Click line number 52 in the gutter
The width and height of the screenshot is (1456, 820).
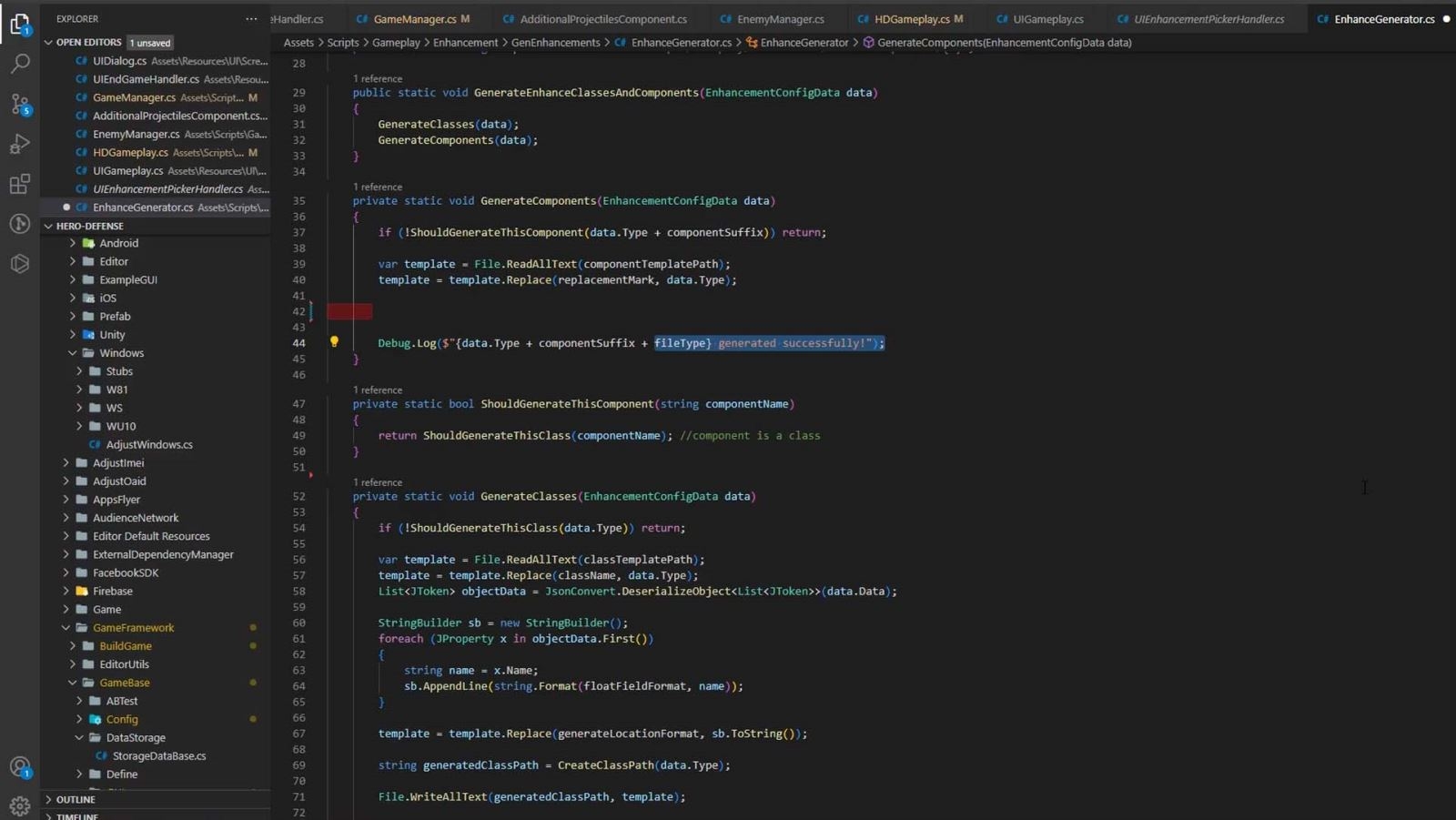point(298,496)
